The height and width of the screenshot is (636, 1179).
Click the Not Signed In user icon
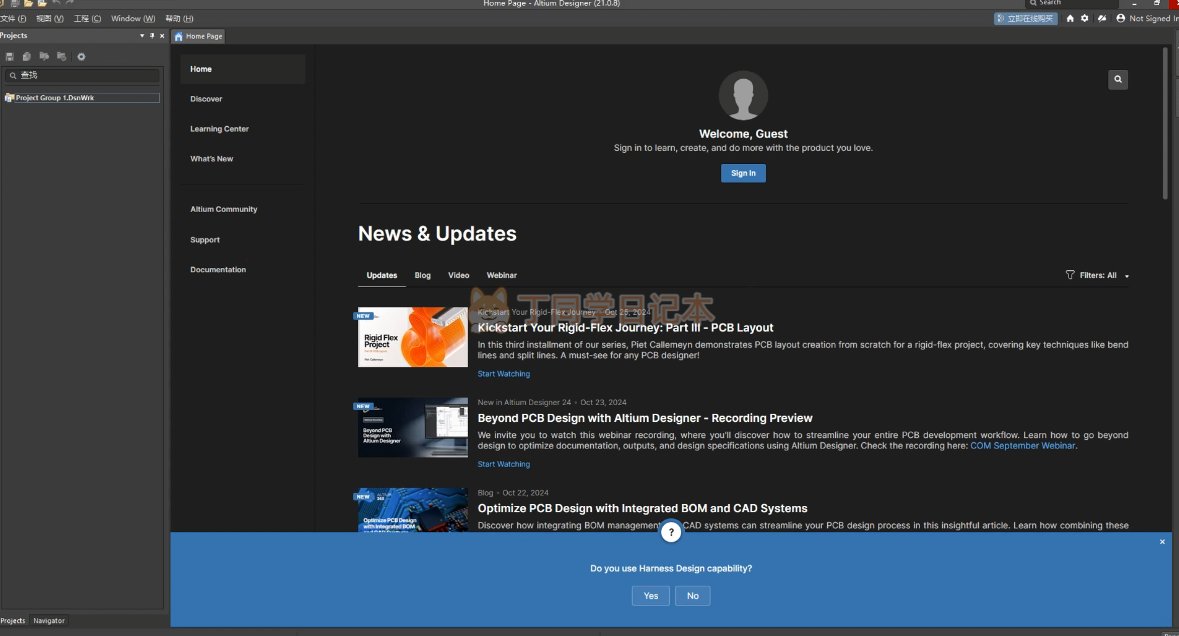tap(1121, 18)
